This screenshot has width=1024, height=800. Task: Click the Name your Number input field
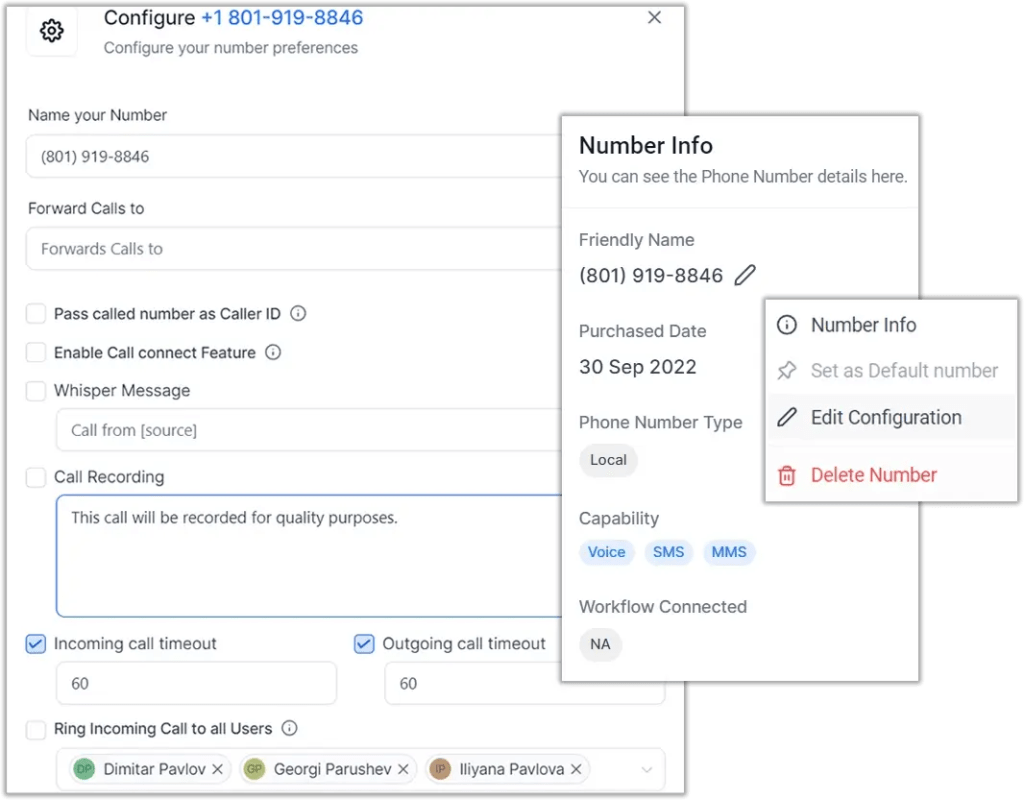(x=290, y=156)
